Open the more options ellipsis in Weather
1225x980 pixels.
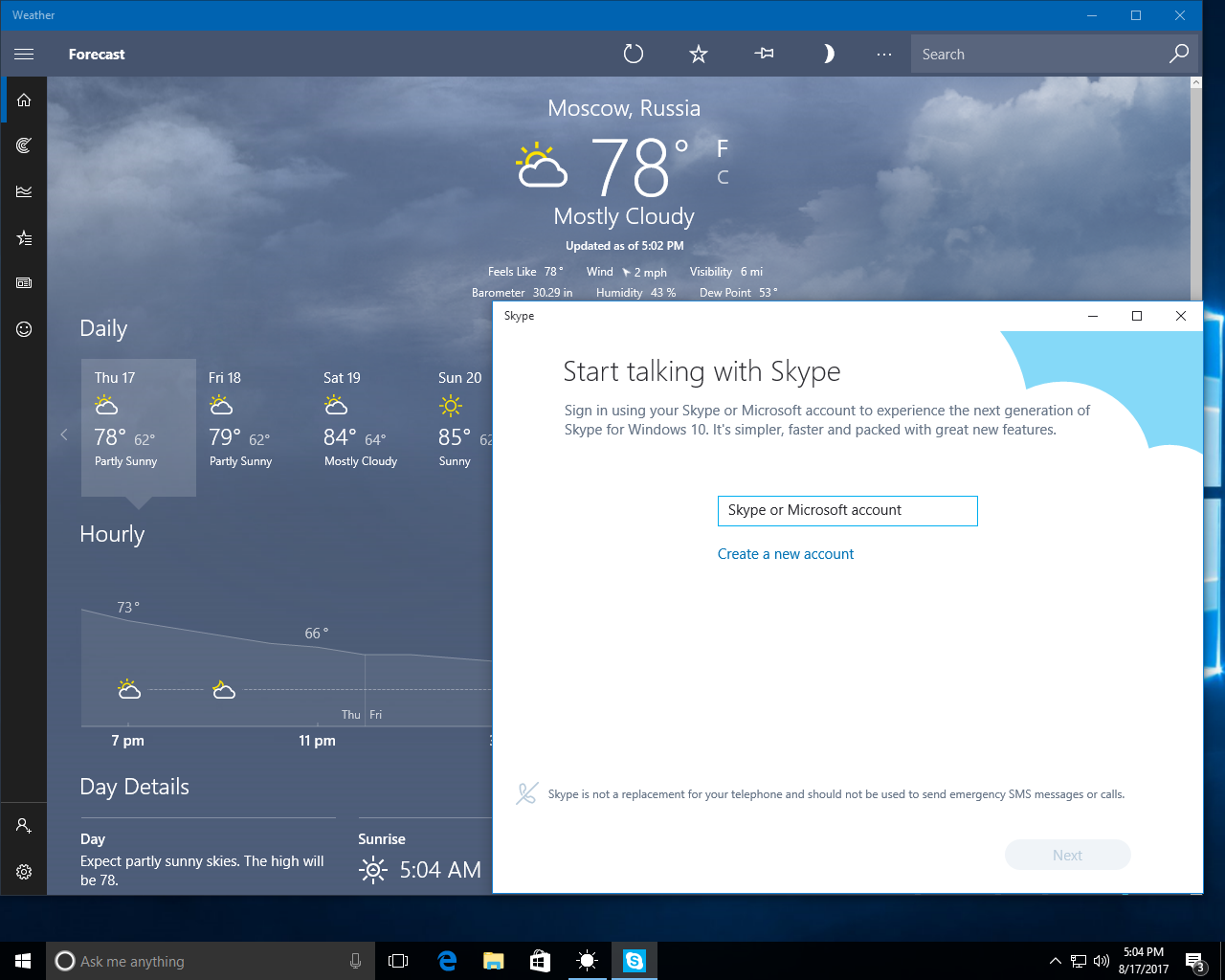(x=884, y=54)
